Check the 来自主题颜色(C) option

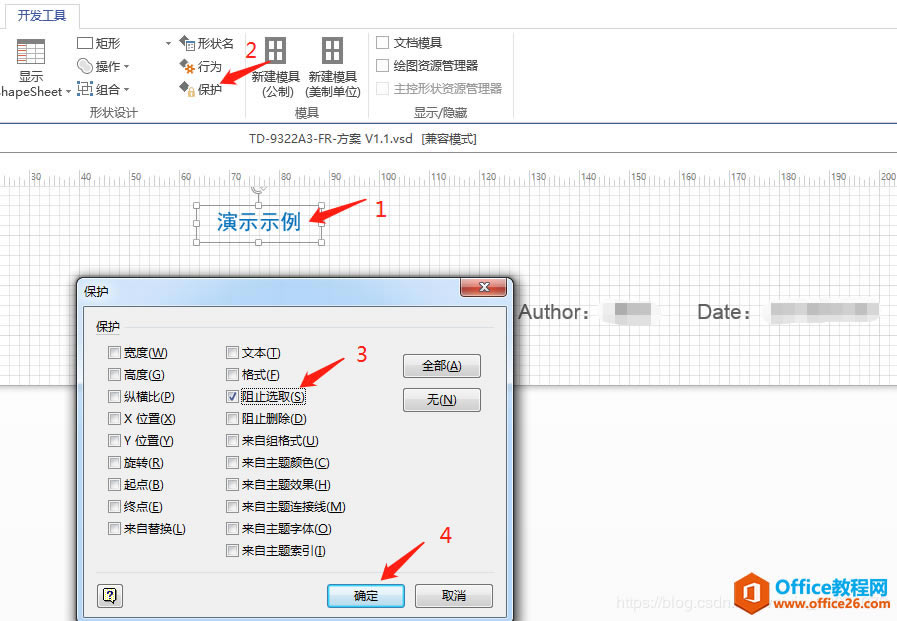232,463
